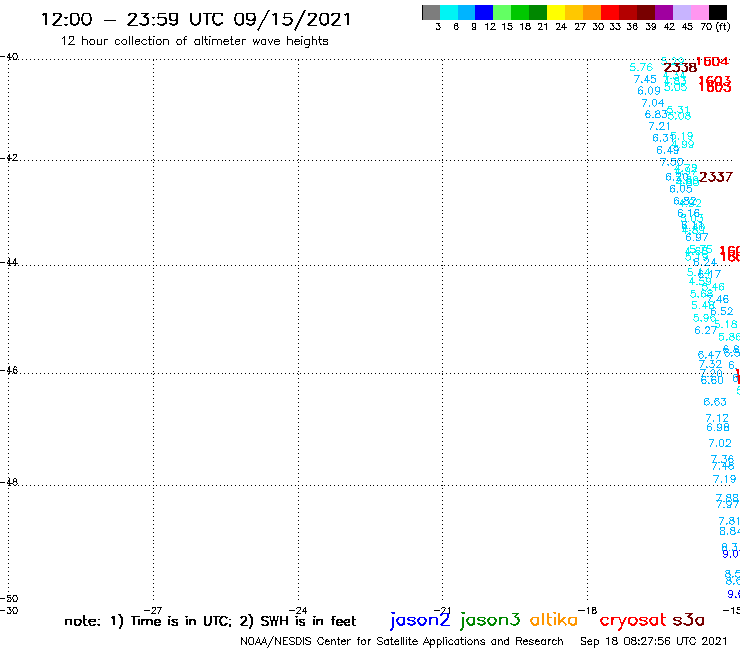Viewport: 740px width, 650px height.
Task: Click the red 'cryosat' satellite label
Action: pos(632,620)
